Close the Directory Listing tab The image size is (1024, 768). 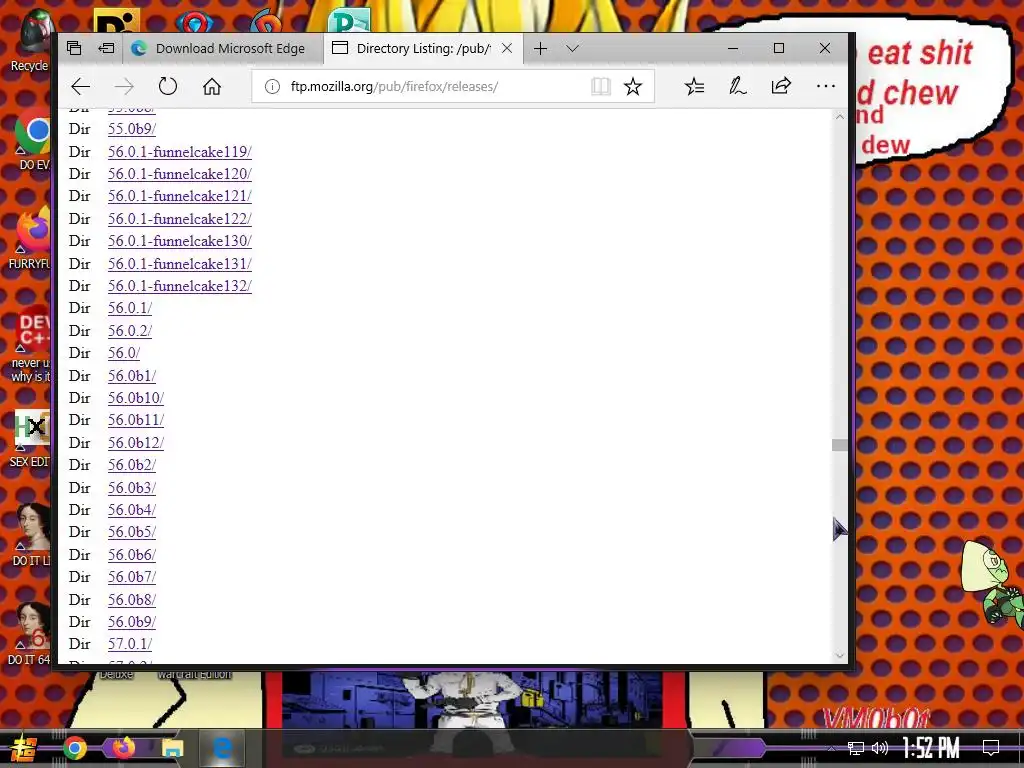(x=507, y=48)
